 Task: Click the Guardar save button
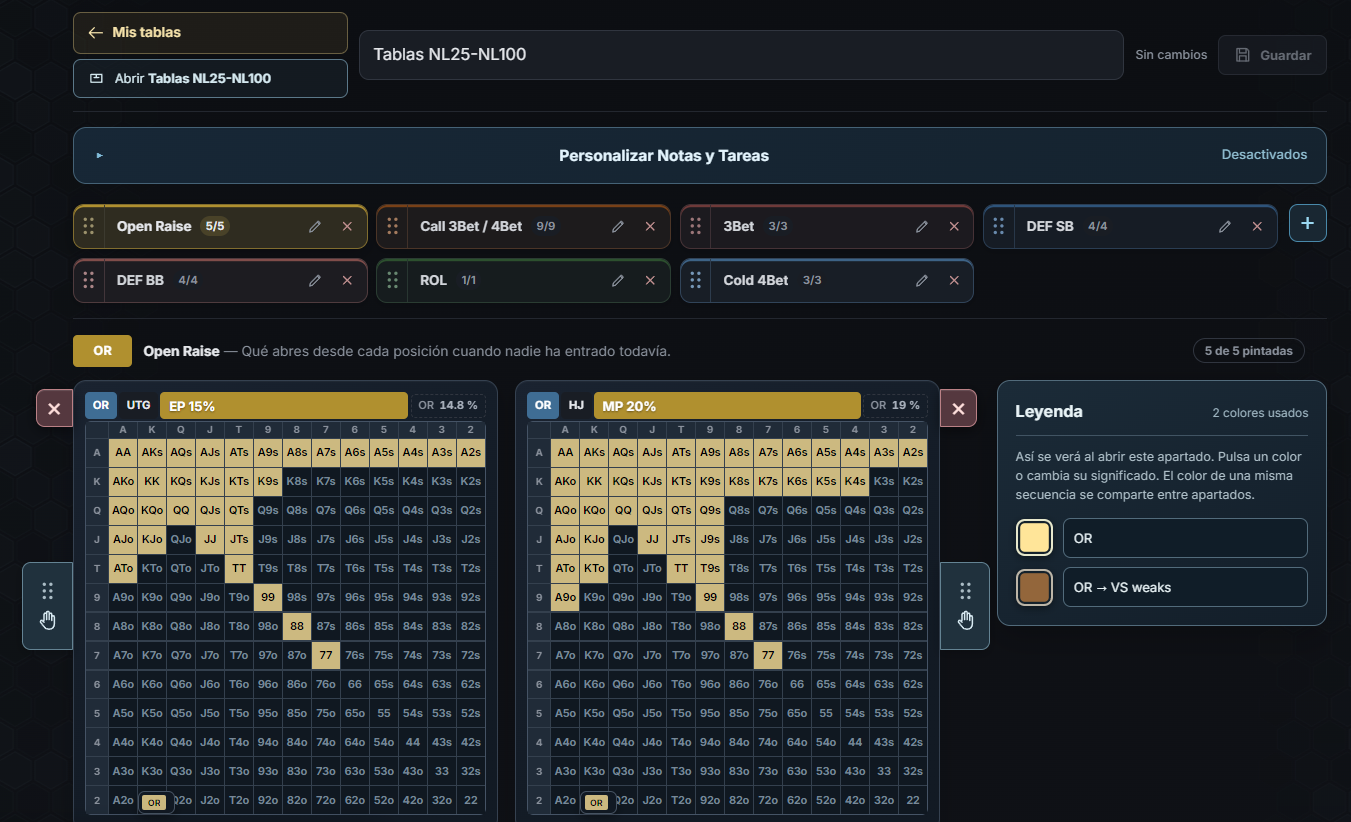[1272, 55]
